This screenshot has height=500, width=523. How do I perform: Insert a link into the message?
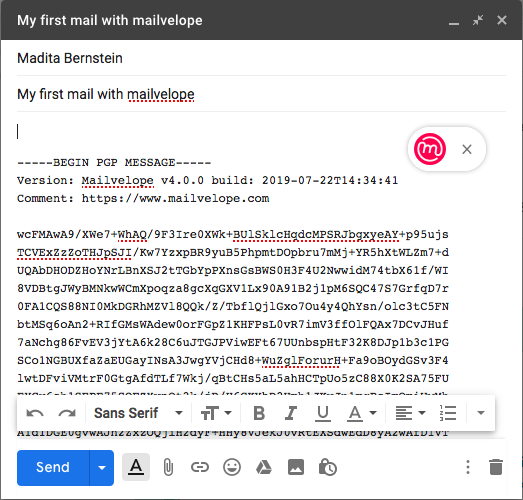pos(200,467)
